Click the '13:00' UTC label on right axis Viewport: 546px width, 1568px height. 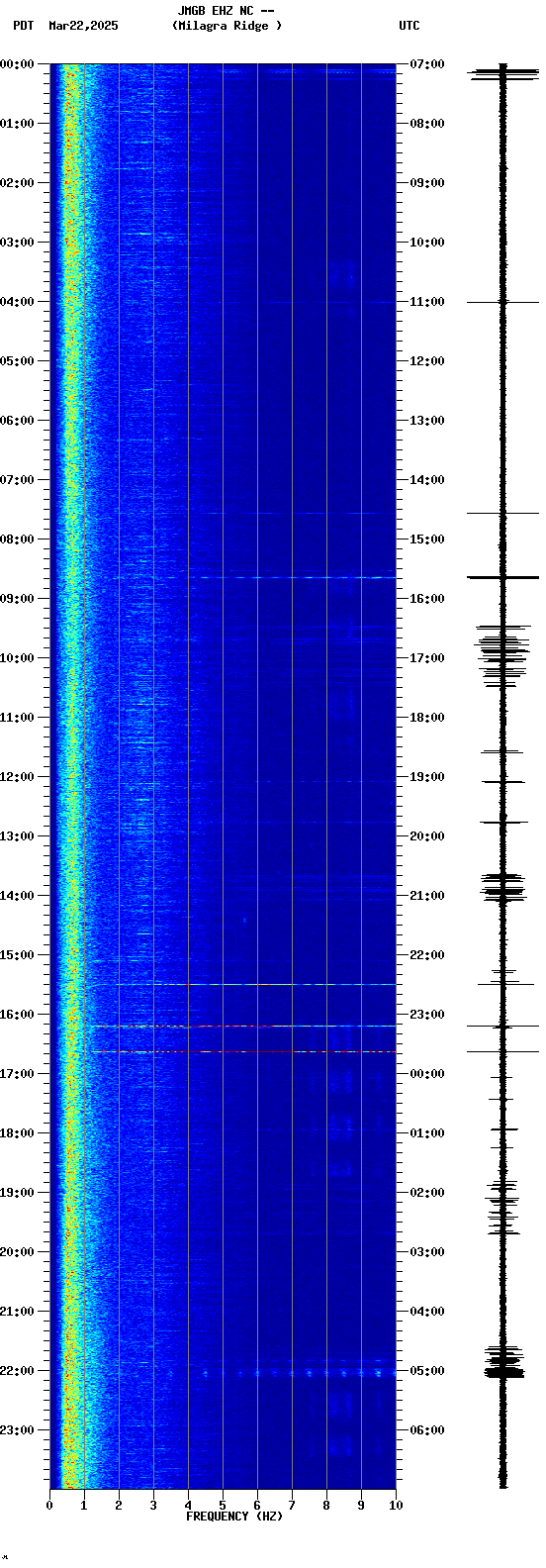click(426, 421)
